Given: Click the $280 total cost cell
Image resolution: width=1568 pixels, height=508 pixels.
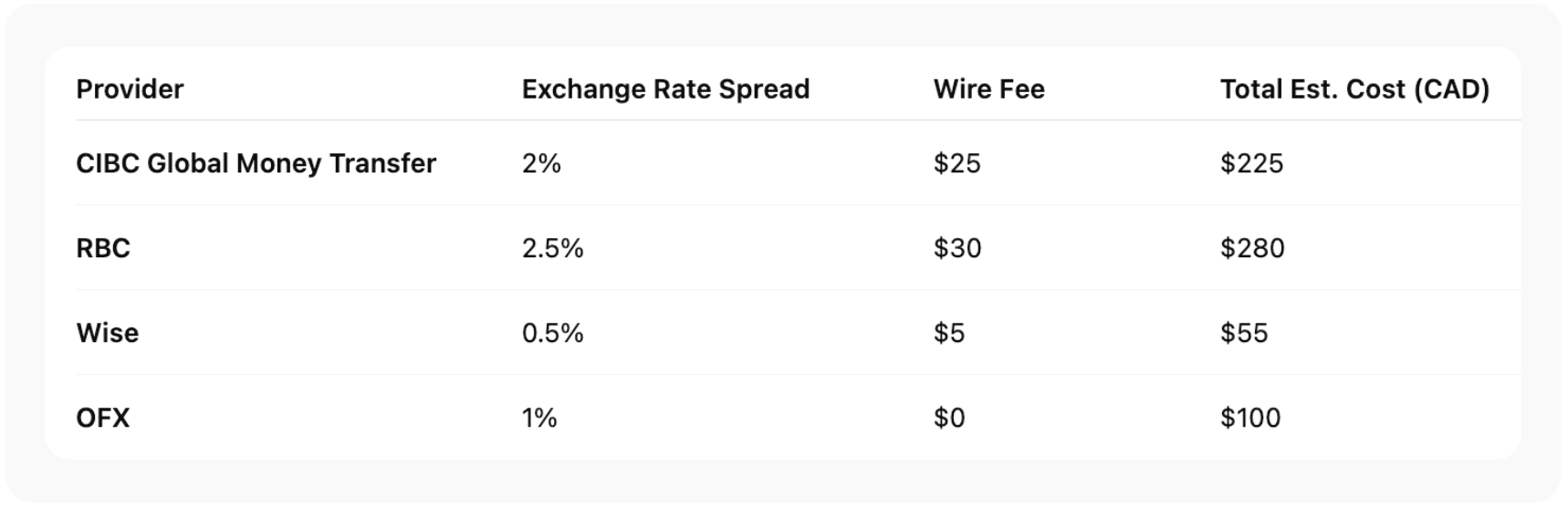Looking at the screenshot, I should [1252, 248].
